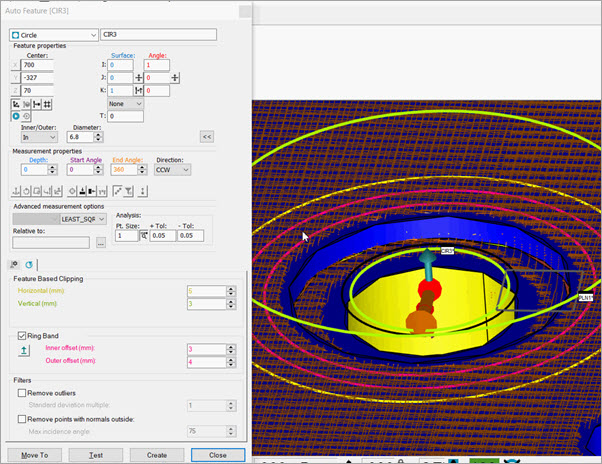Open the Circle feature type dropdown

pos(55,34)
